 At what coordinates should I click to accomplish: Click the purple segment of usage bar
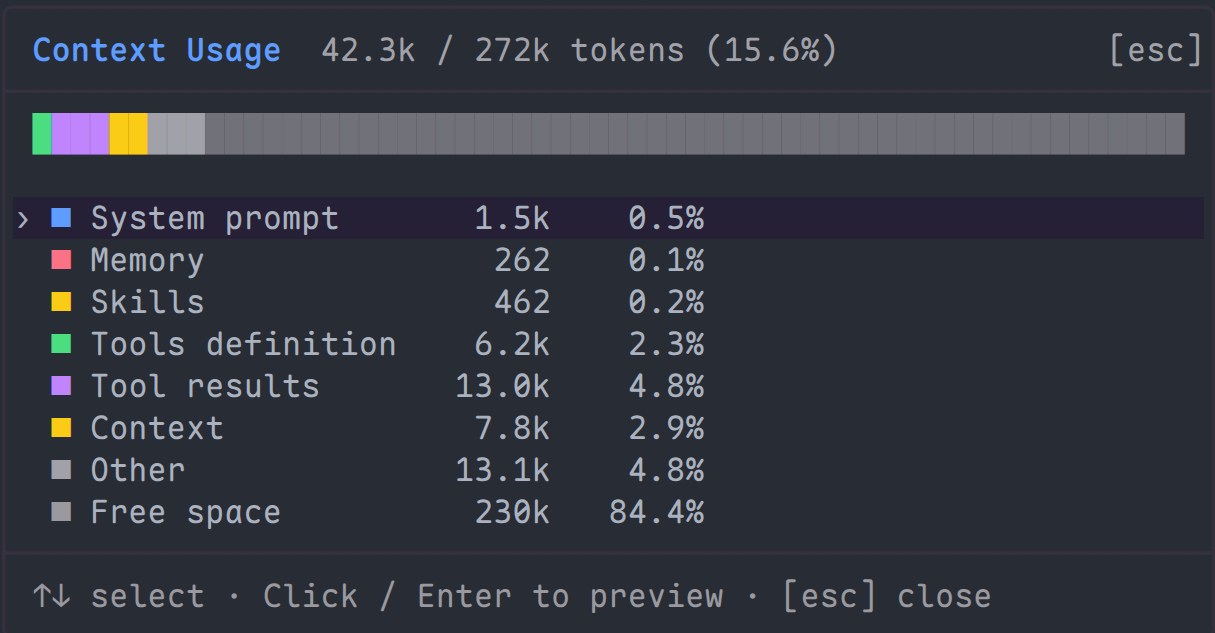pos(81,134)
